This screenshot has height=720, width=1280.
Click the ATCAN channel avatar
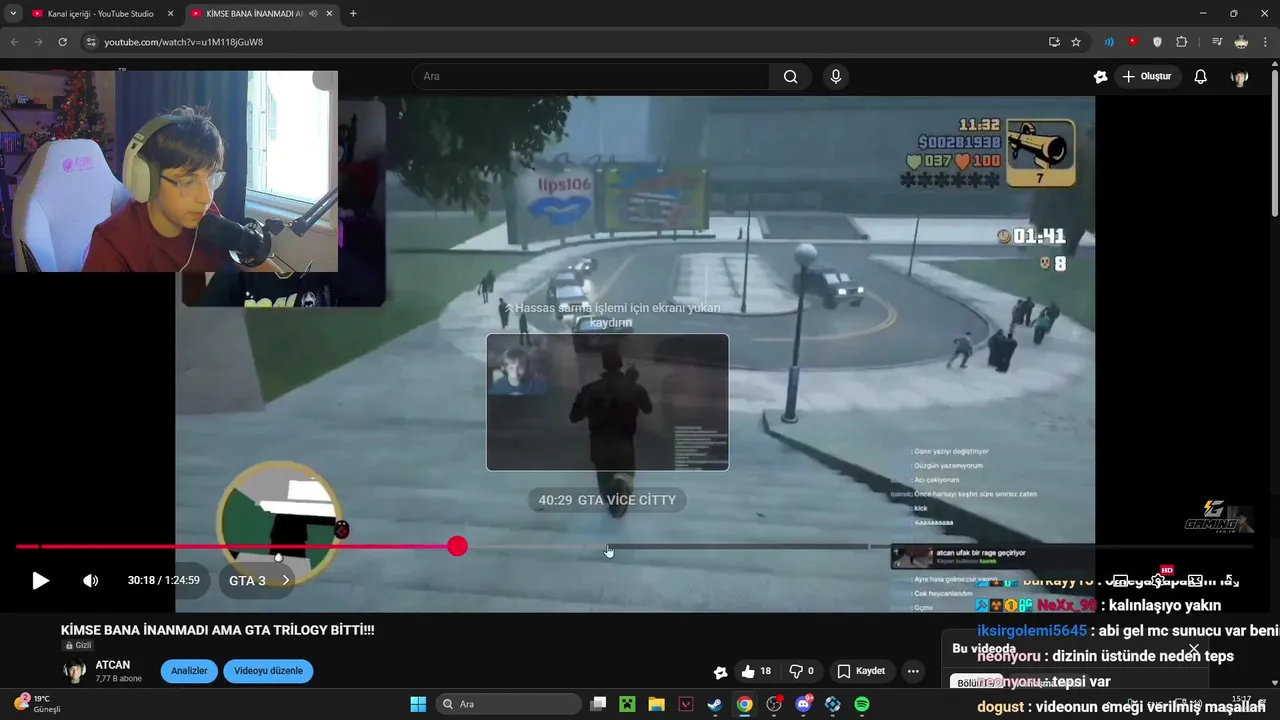(x=75, y=671)
